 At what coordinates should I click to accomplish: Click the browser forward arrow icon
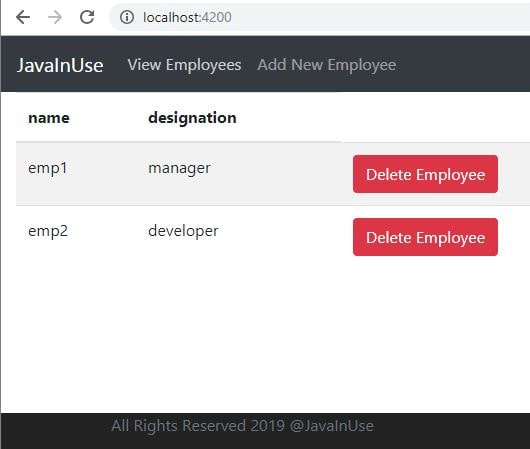point(55,17)
